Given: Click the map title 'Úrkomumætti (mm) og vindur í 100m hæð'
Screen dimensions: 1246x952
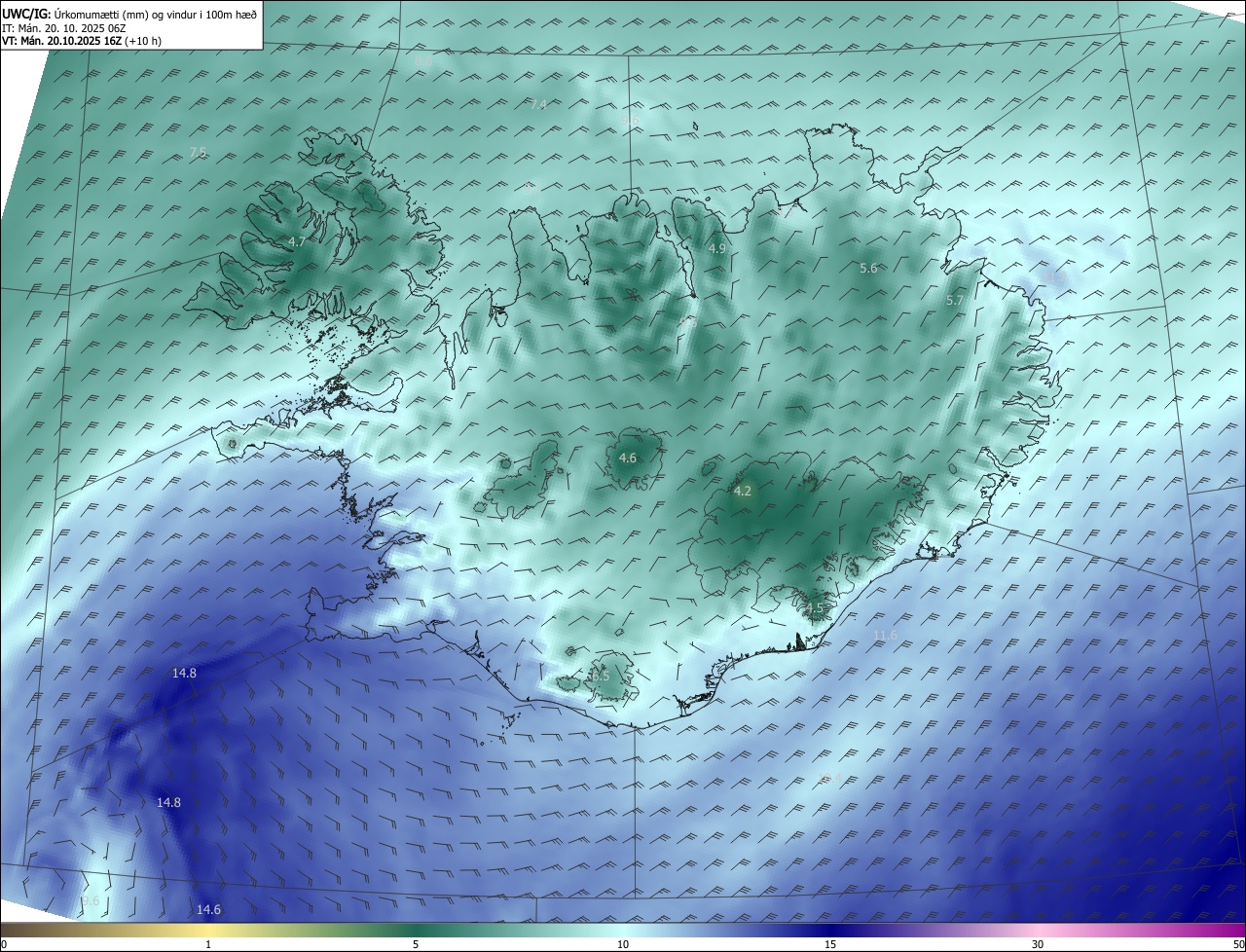Looking at the screenshot, I should (156, 14).
